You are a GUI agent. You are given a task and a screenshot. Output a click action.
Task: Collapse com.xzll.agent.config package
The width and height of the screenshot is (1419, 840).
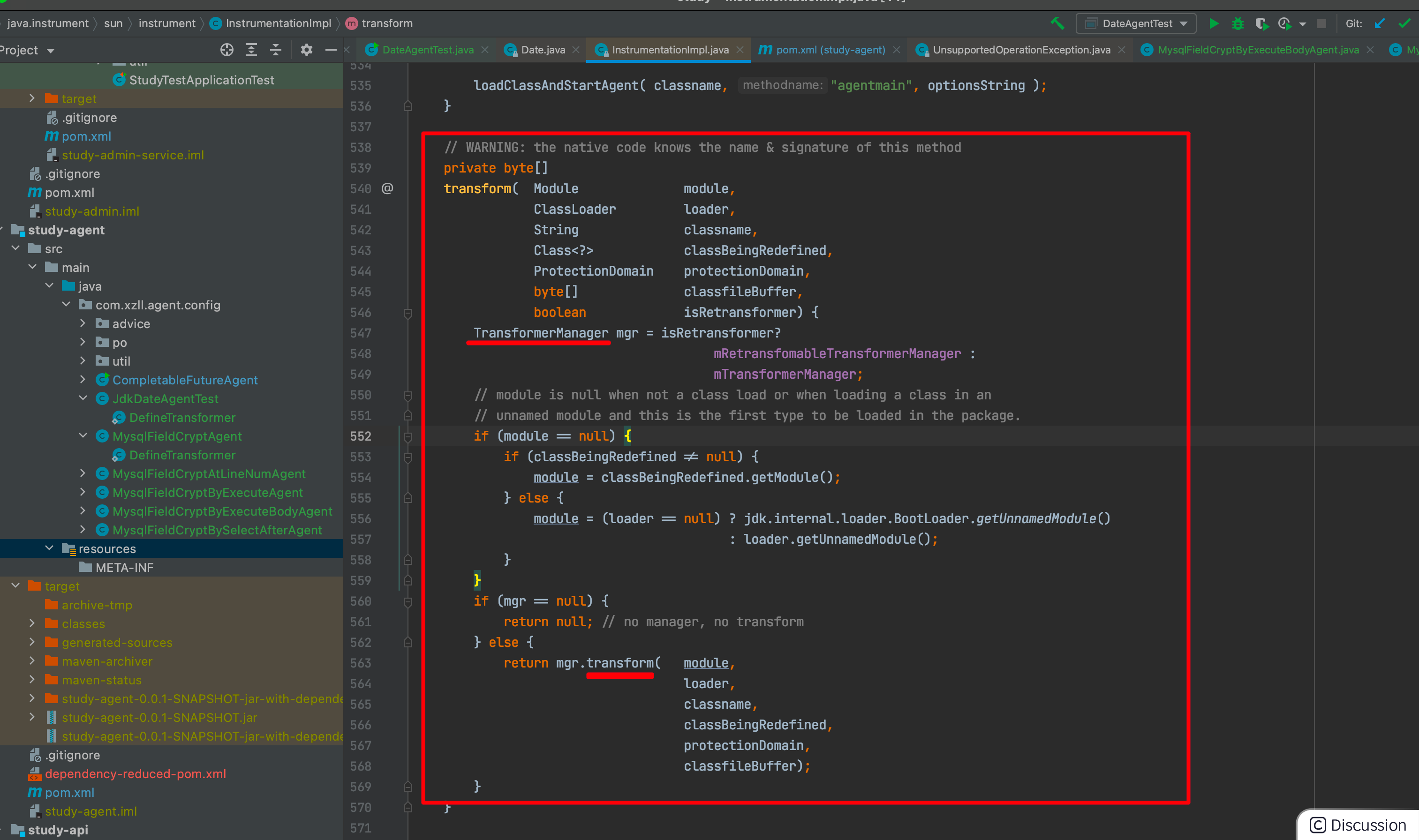tap(66, 305)
